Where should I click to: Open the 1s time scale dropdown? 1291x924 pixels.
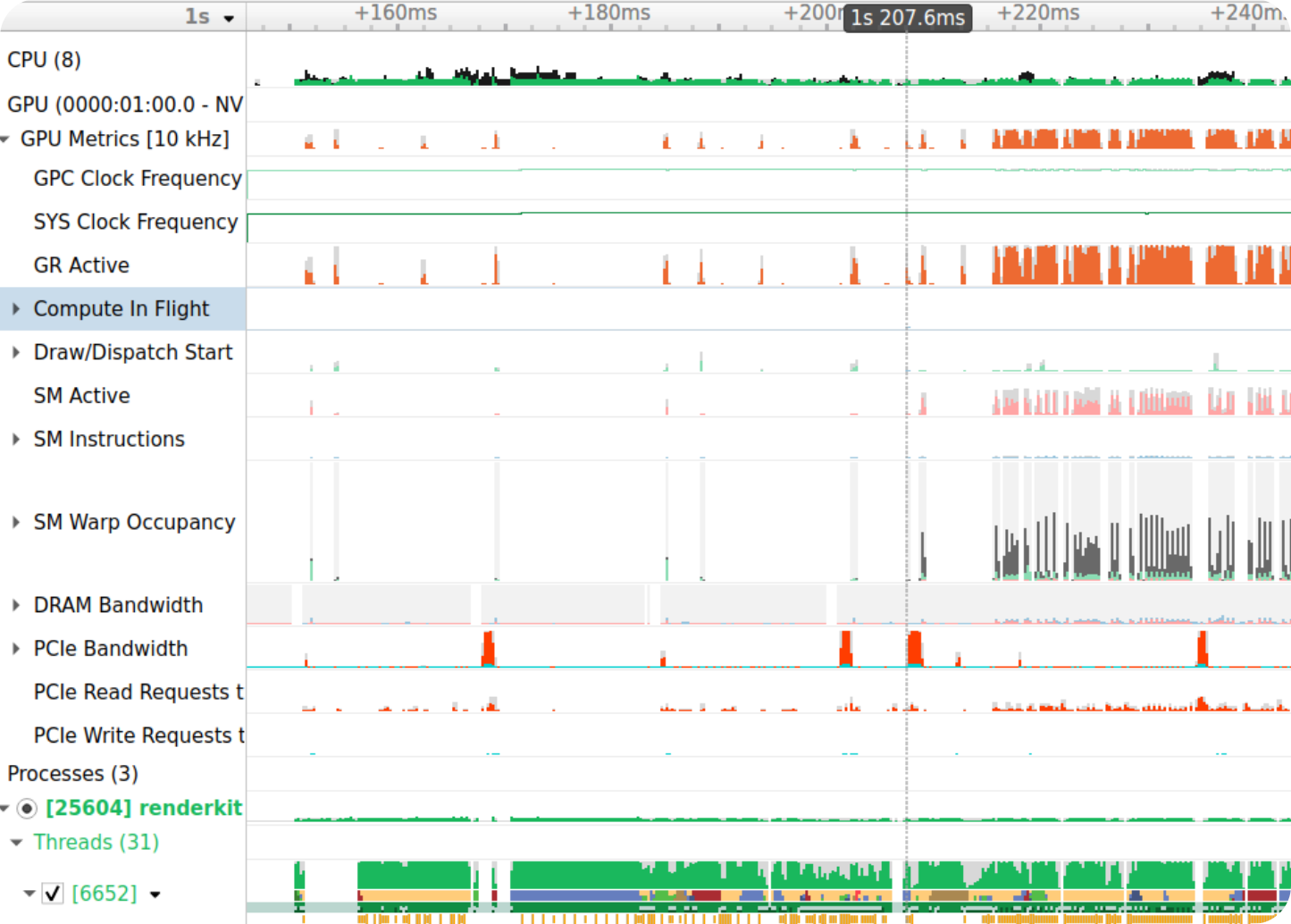pyautogui.click(x=229, y=18)
